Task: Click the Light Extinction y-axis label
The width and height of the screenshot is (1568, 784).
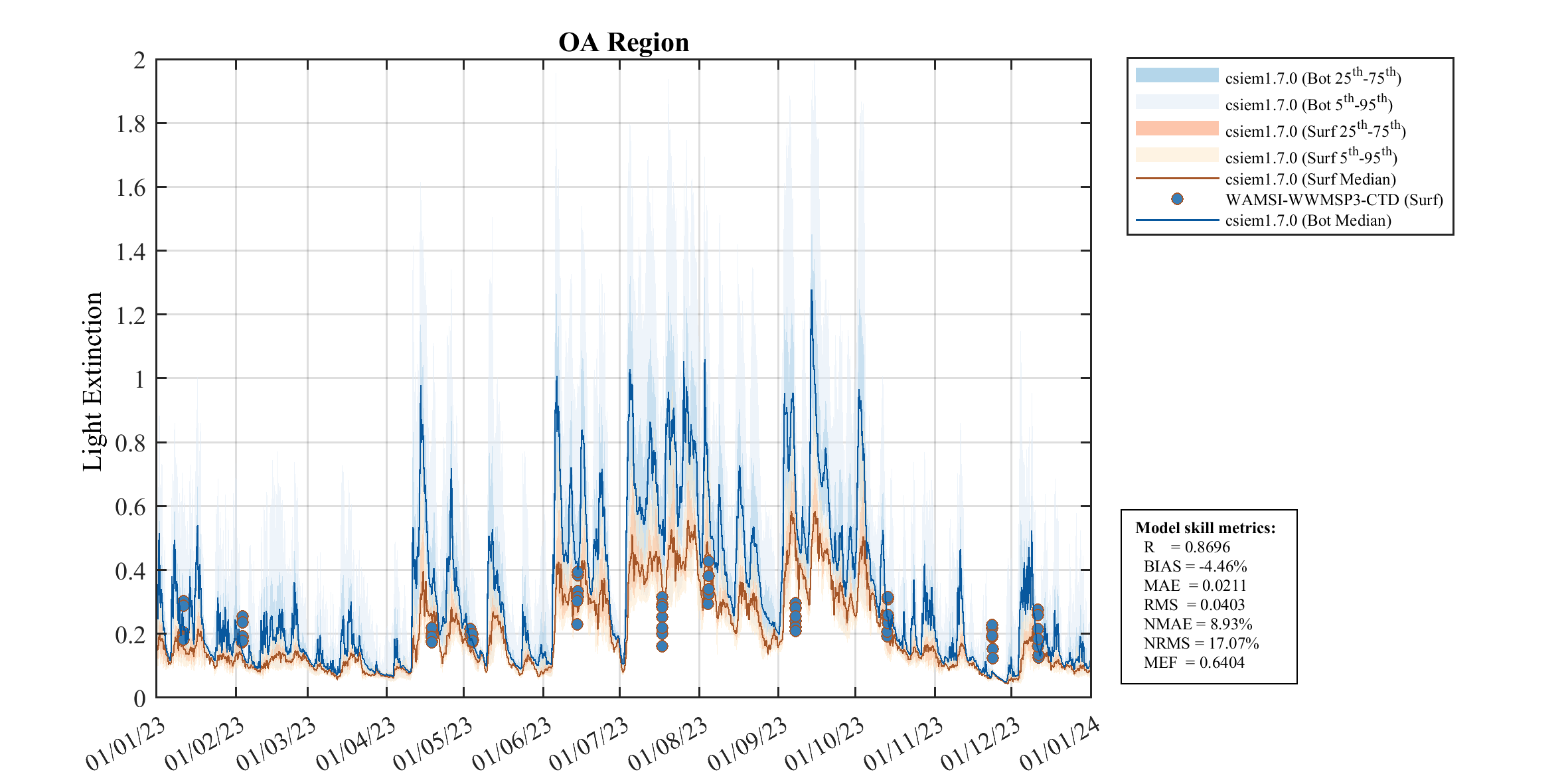Action: click(93, 381)
